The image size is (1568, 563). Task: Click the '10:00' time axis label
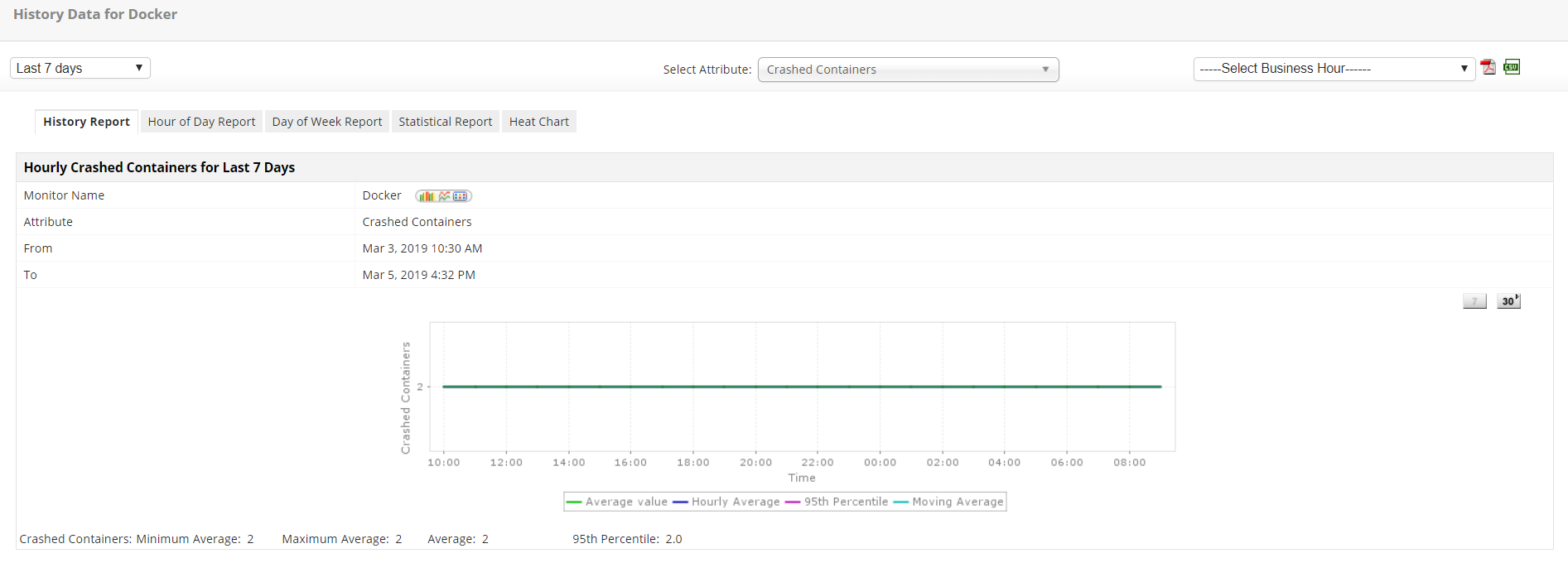(x=443, y=463)
